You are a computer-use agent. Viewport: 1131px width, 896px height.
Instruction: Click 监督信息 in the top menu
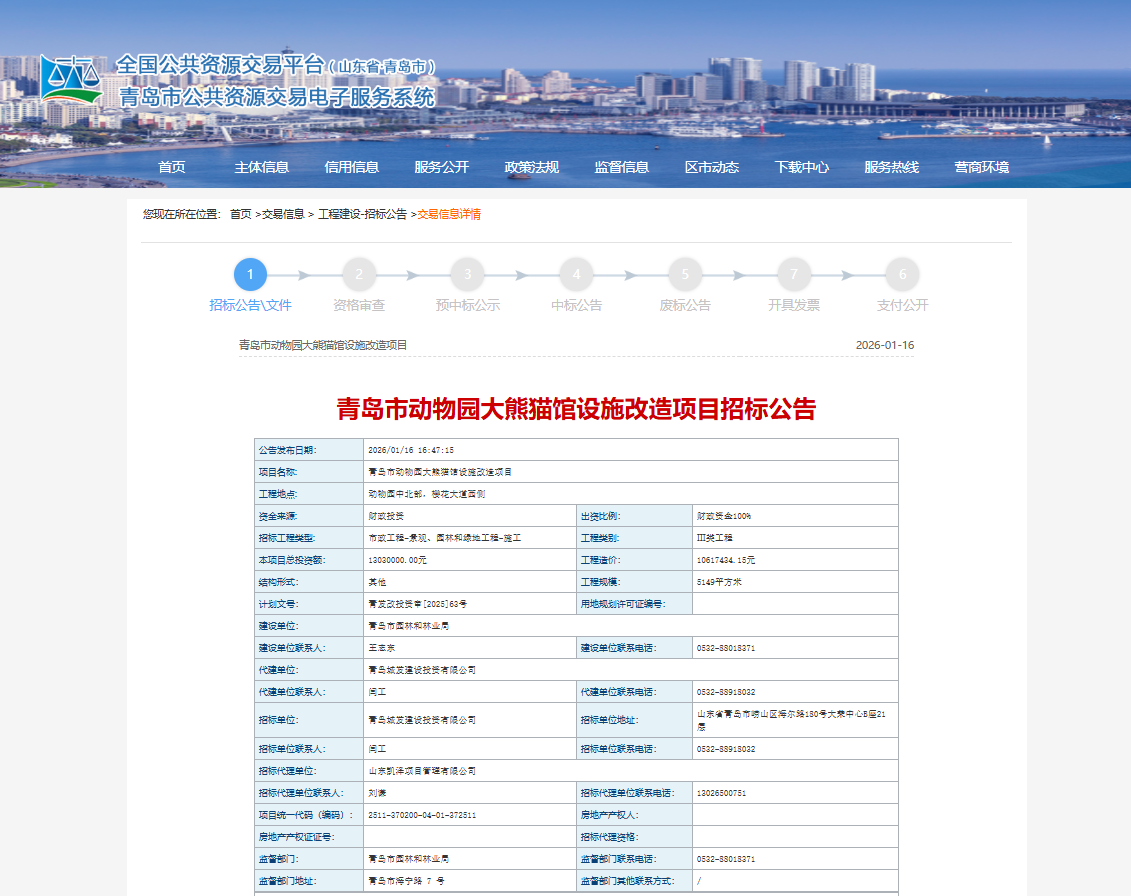click(x=622, y=167)
